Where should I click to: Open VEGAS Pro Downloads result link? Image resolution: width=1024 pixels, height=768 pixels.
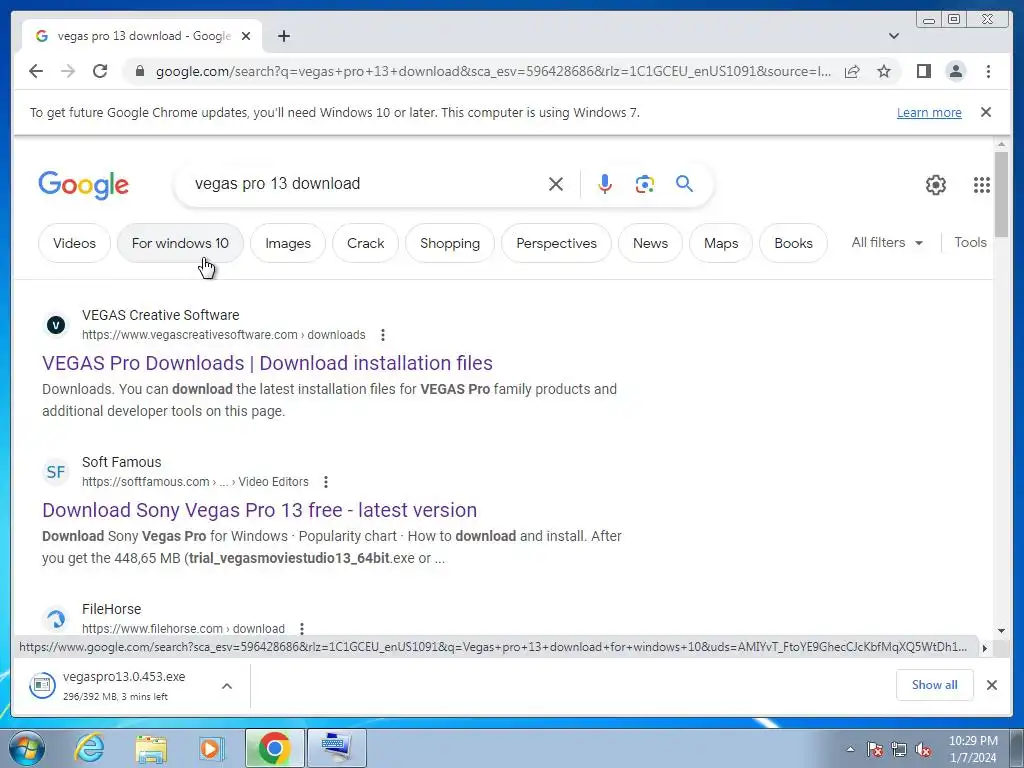(267, 363)
